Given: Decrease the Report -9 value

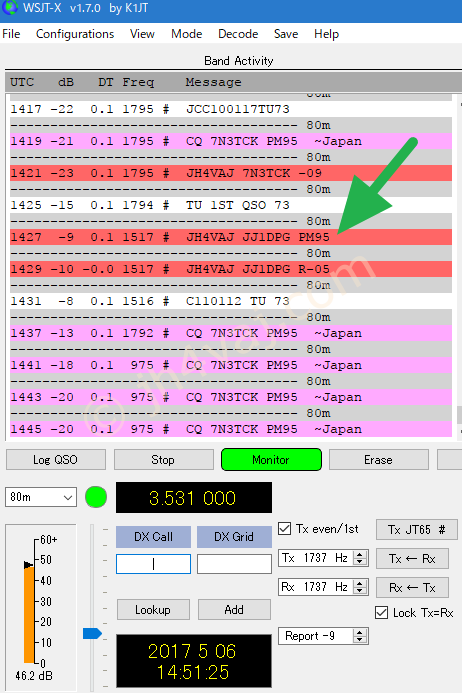Looking at the screenshot, I should 360,640.
